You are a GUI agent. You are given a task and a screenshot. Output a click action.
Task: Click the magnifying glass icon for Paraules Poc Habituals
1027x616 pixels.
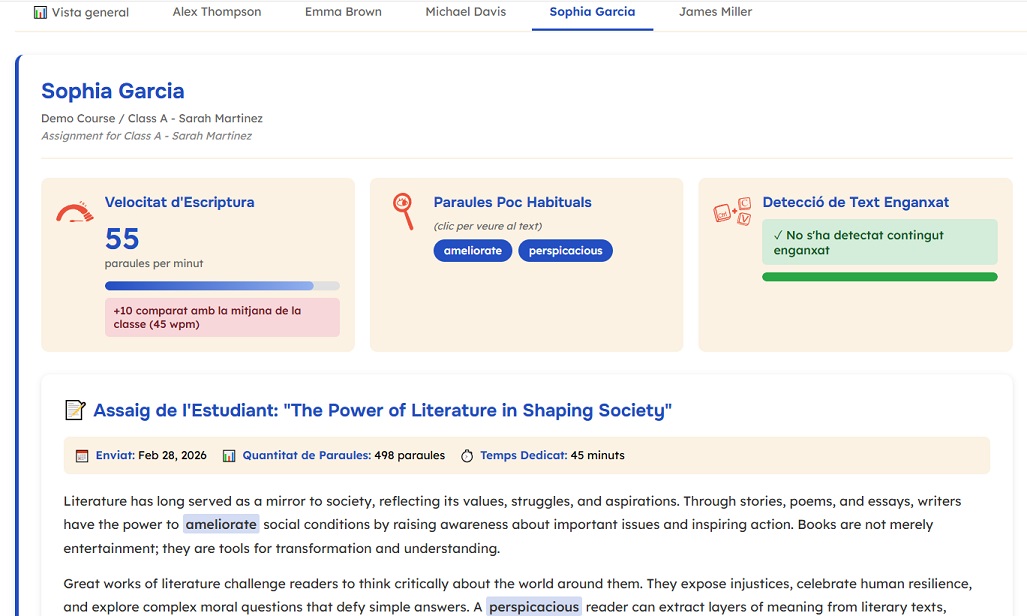click(403, 211)
